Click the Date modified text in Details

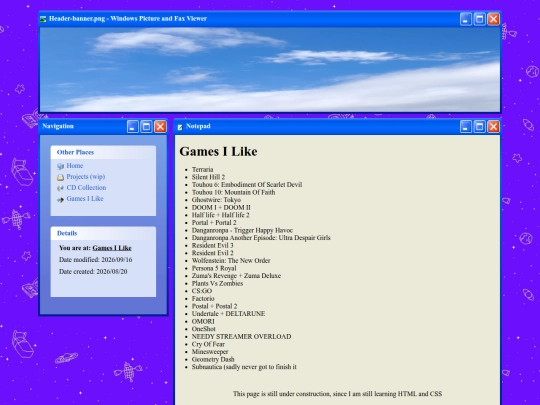(x=95, y=260)
